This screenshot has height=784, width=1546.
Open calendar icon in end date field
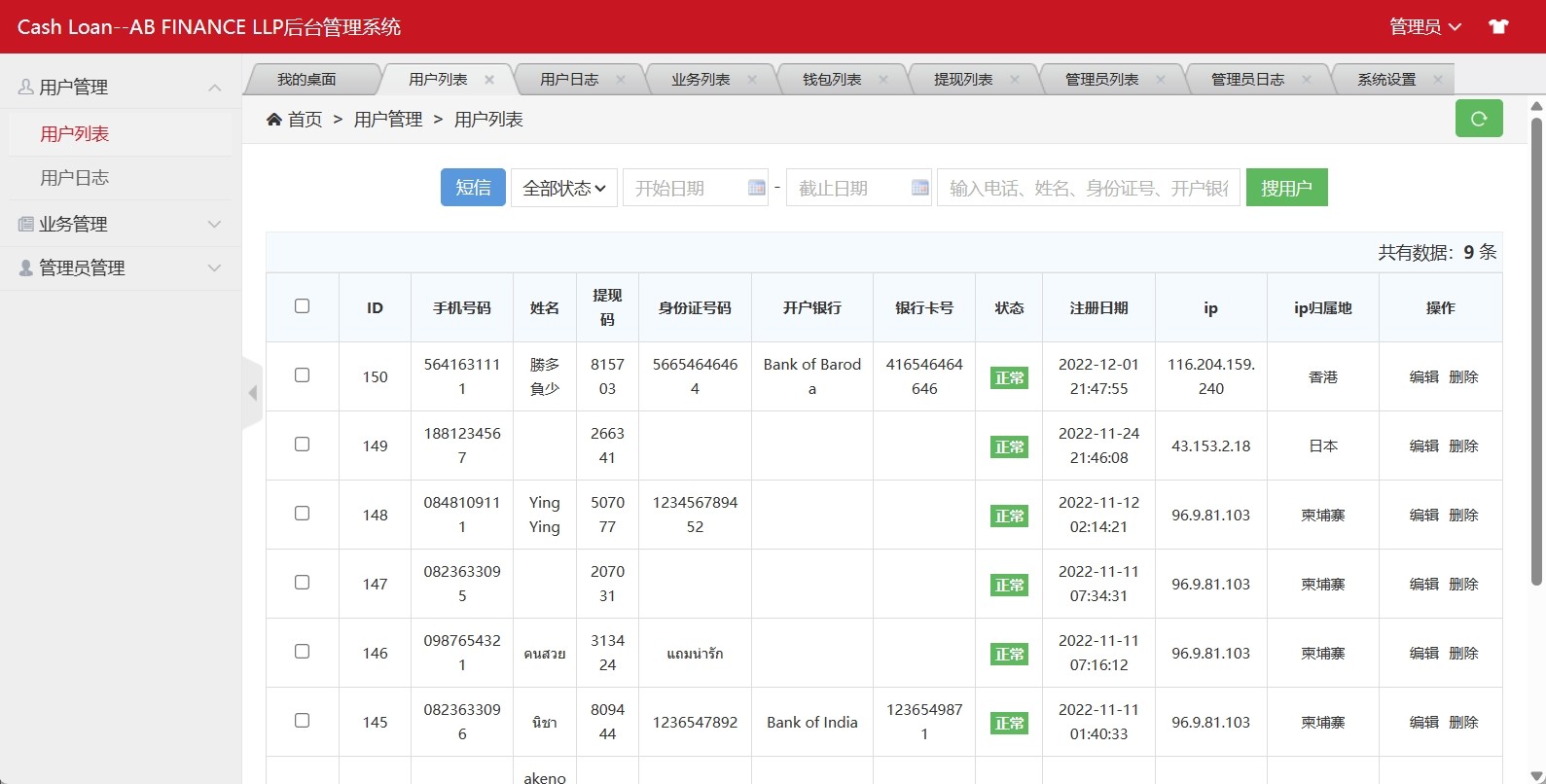[919, 188]
